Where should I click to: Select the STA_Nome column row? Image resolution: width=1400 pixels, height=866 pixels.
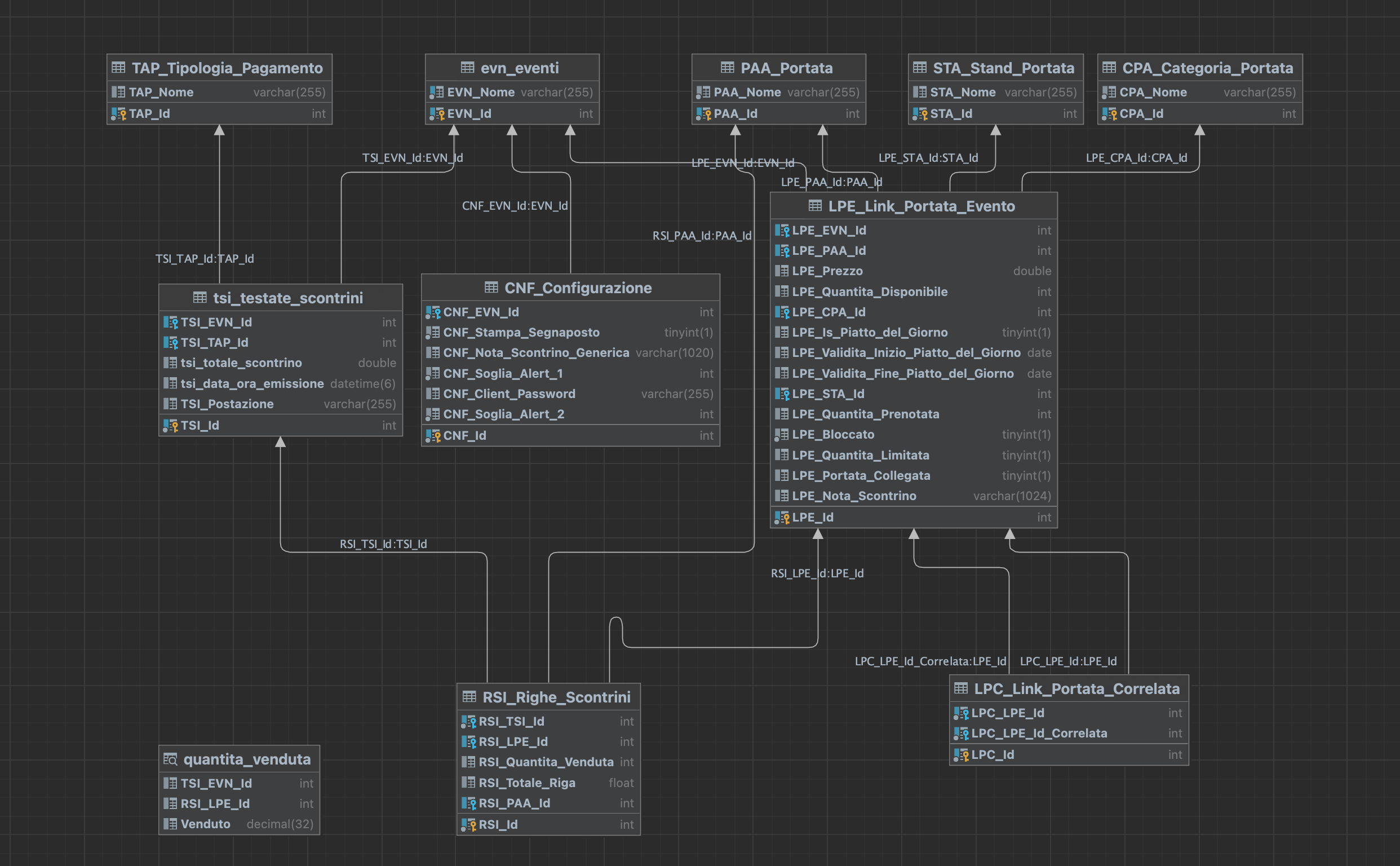[x=996, y=92]
